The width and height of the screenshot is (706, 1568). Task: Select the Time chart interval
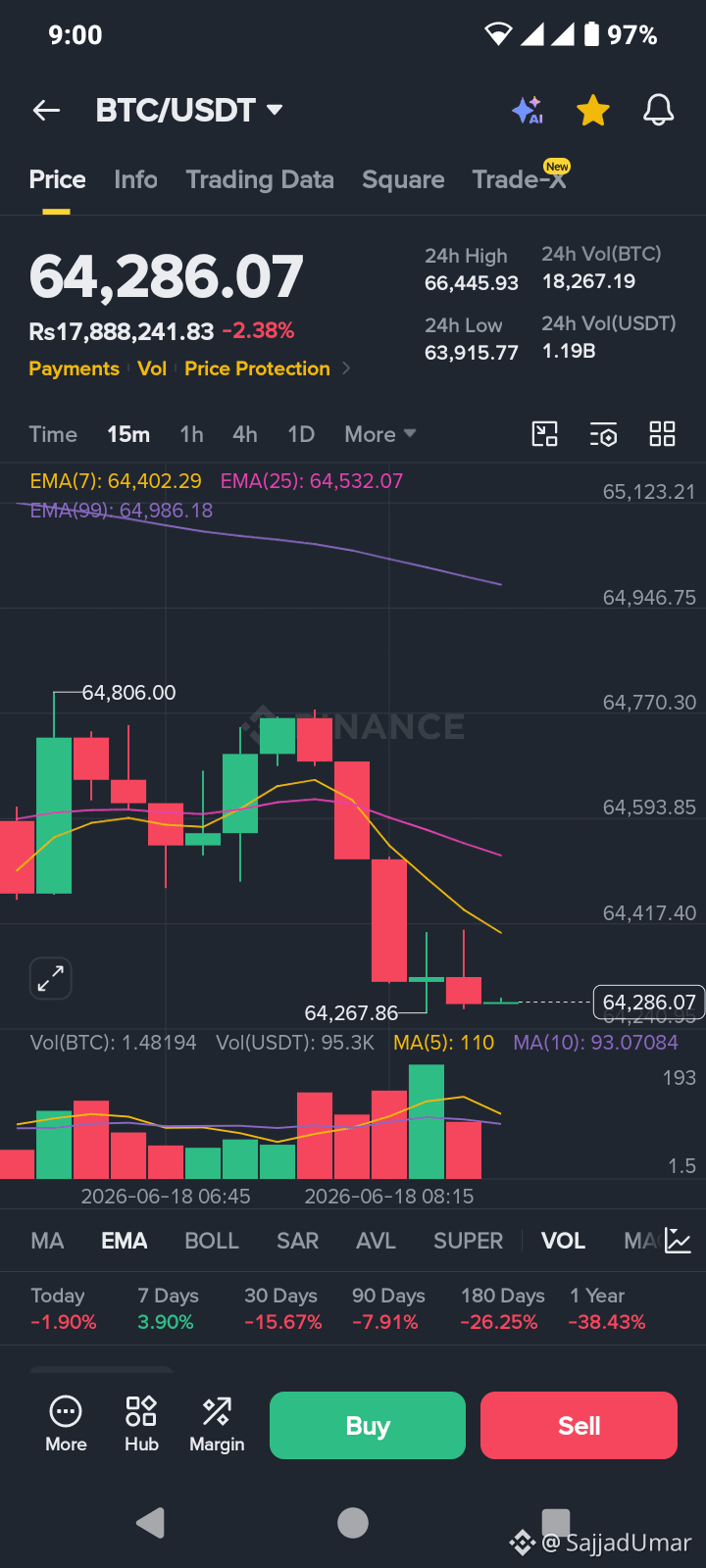[53, 434]
